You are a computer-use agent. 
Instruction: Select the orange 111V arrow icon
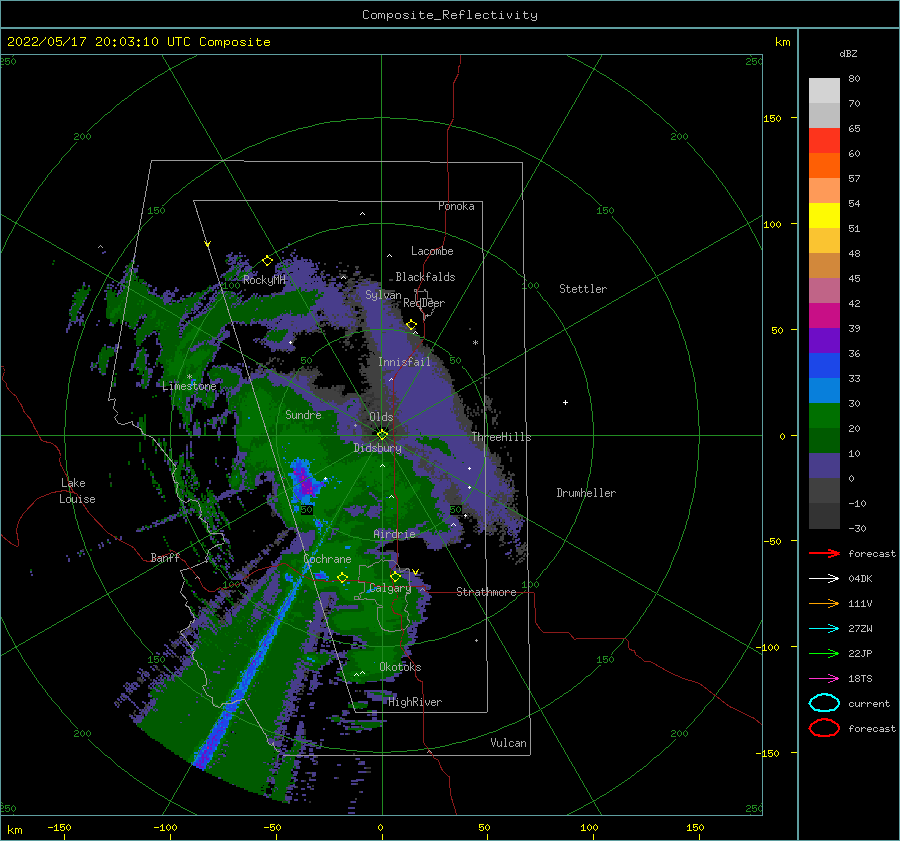[824, 603]
